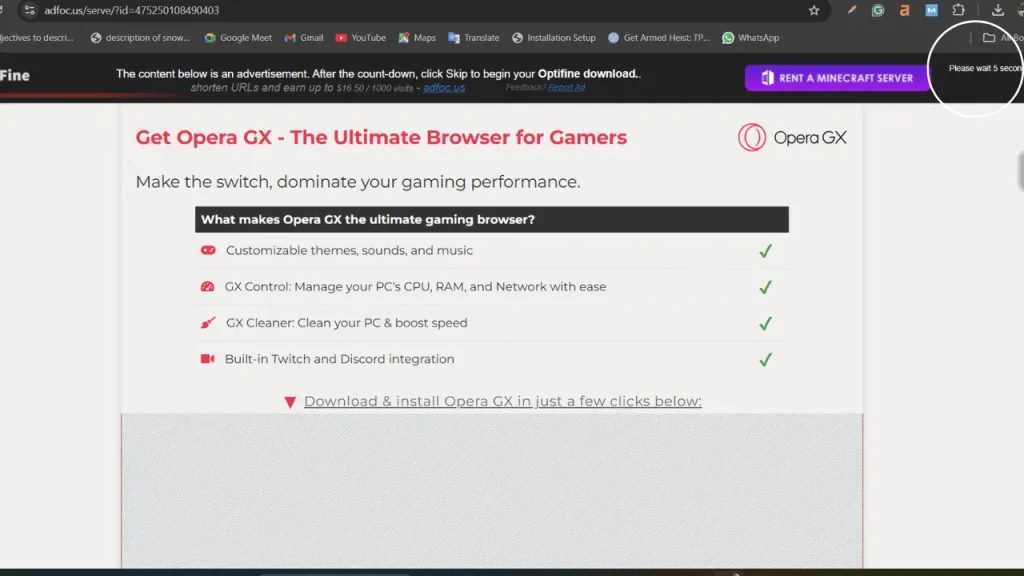Click the Report Ad feedback link

click(x=566, y=88)
